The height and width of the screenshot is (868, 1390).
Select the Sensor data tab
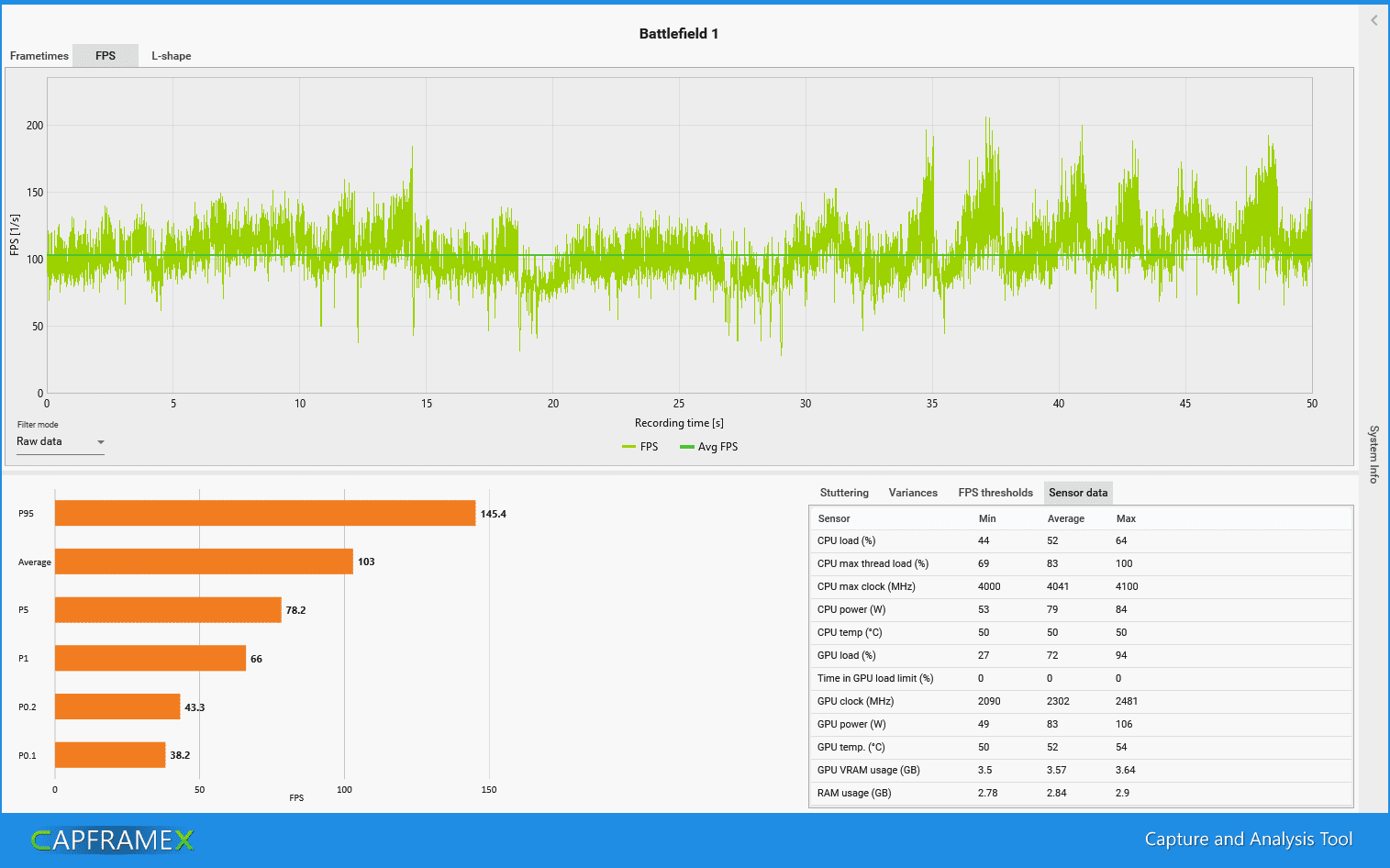[x=1078, y=493]
